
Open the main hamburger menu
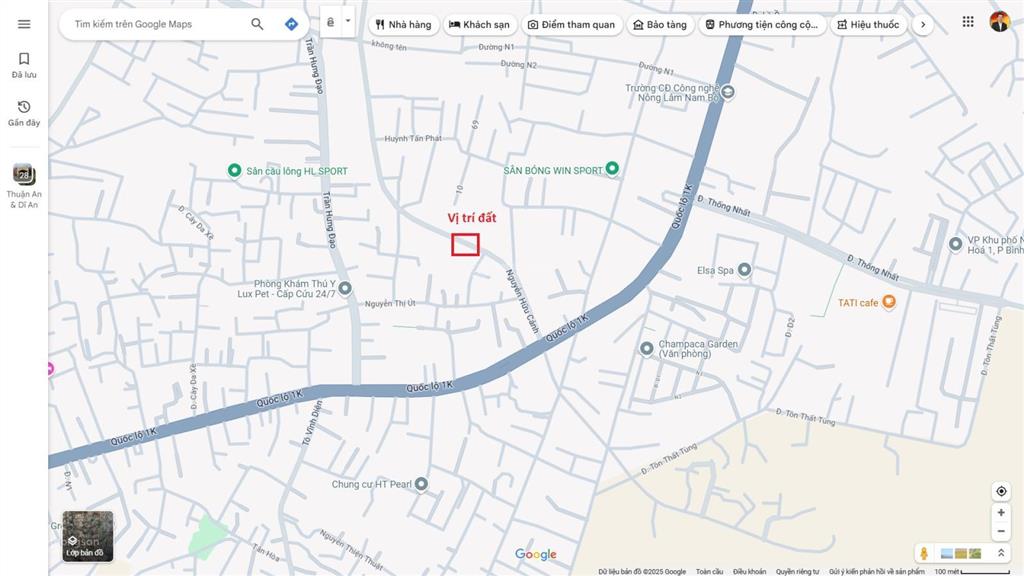[24, 24]
